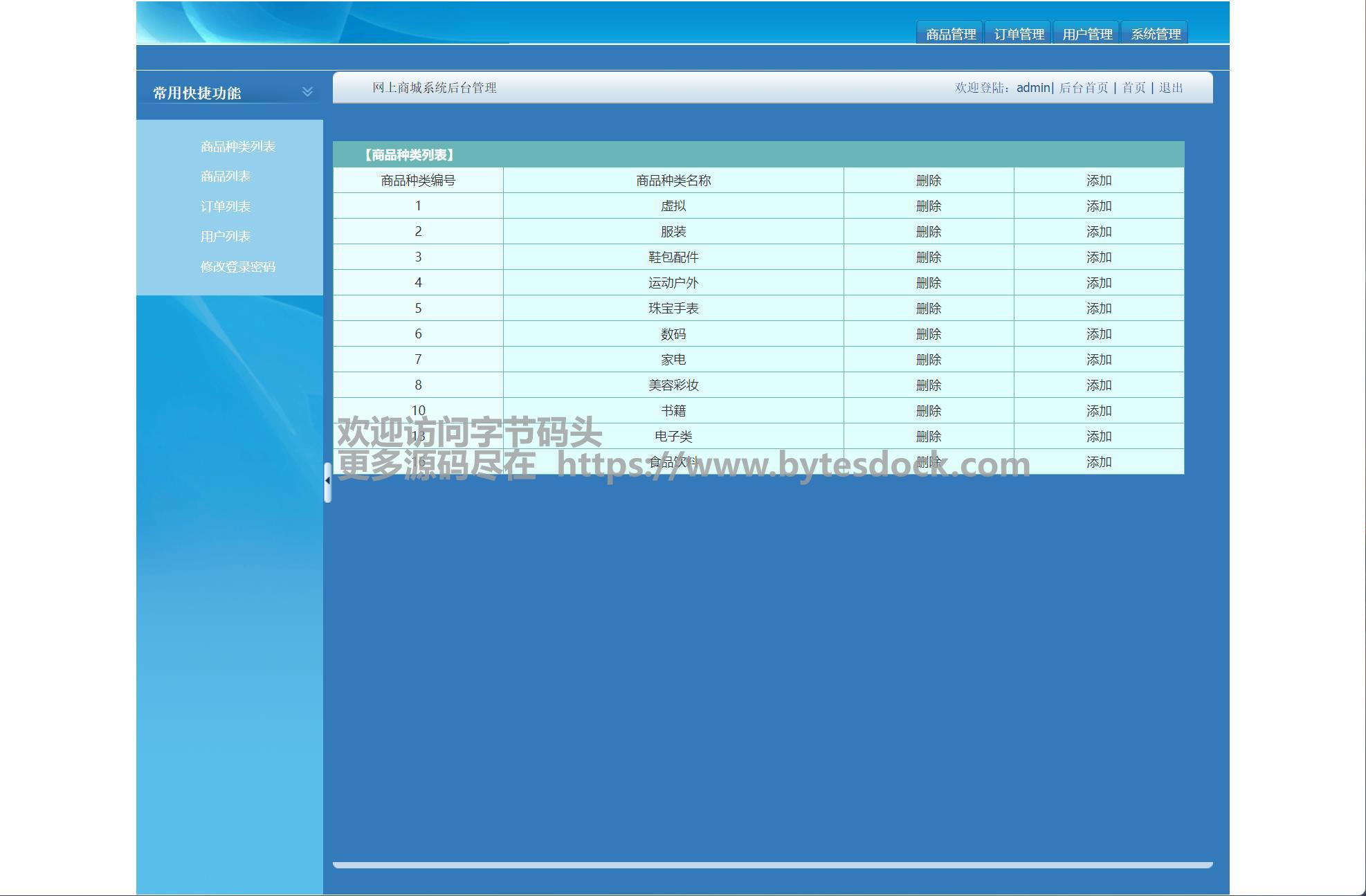Open 订单列表 from the sidebar
Screen dimensions: 1366x896
click(225, 207)
